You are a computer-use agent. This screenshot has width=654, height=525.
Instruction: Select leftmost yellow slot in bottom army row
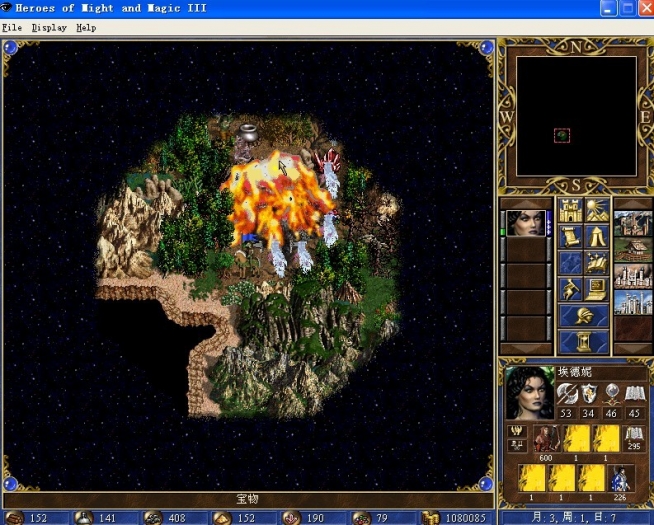click(x=531, y=478)
